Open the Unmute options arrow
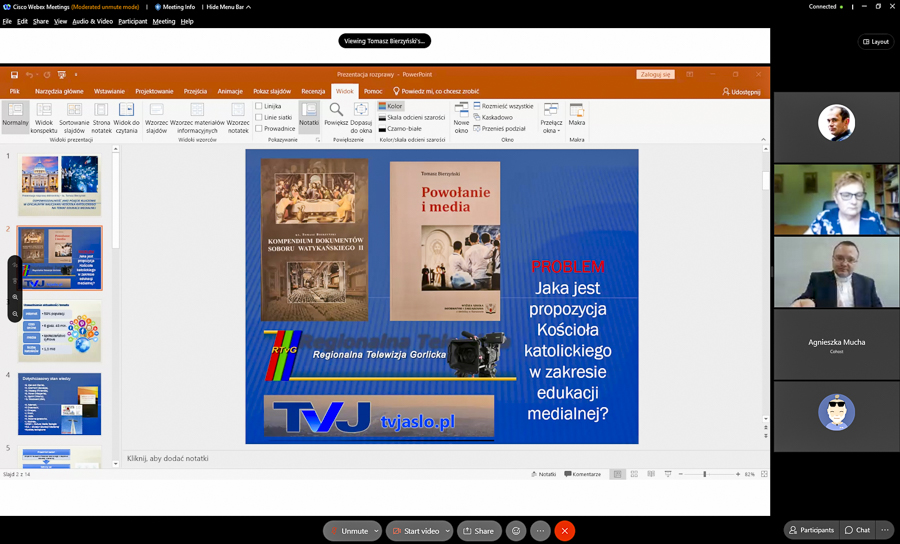900x544 pixels. point(376,531)
